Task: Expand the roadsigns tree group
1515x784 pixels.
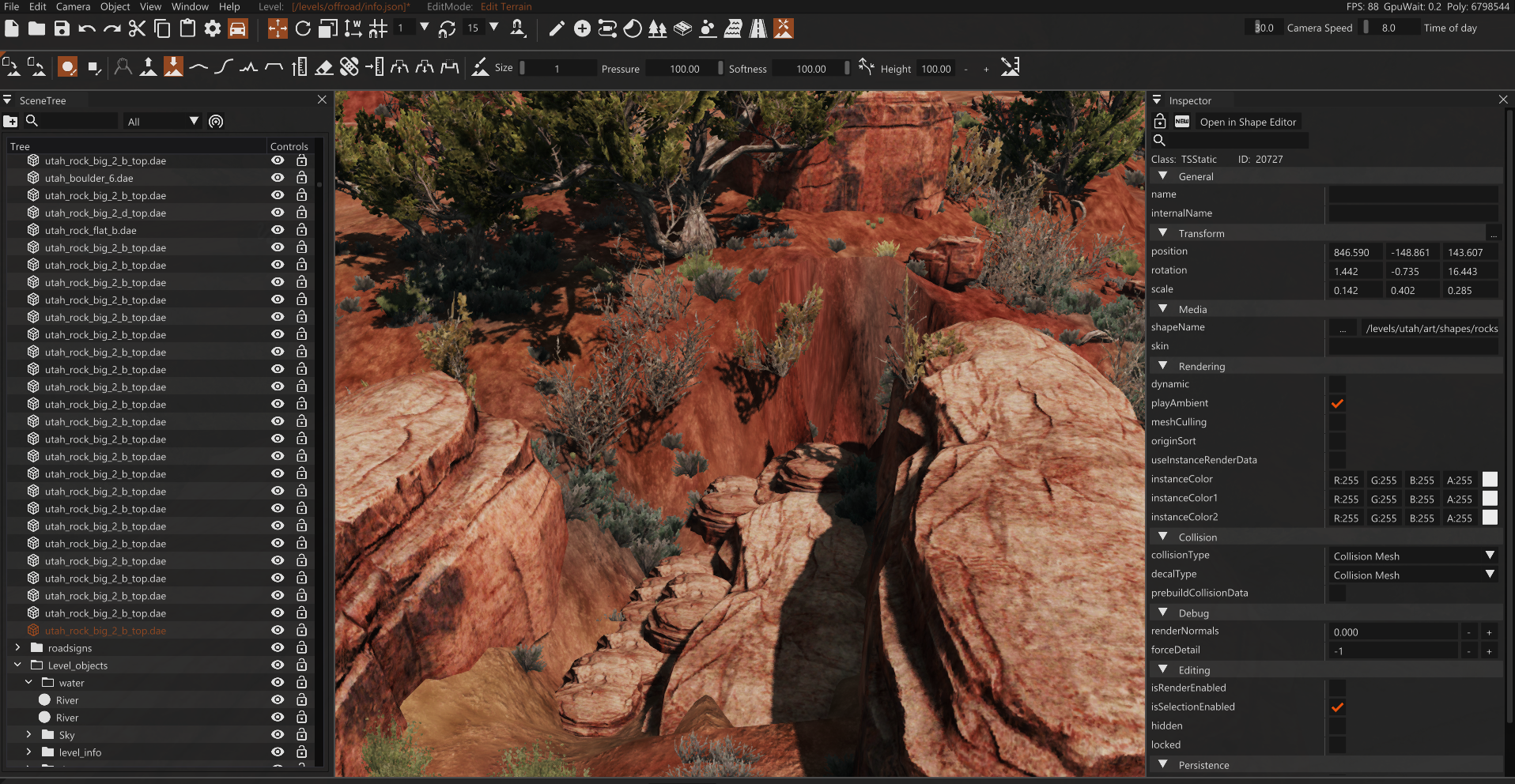Action: [17, 647]
